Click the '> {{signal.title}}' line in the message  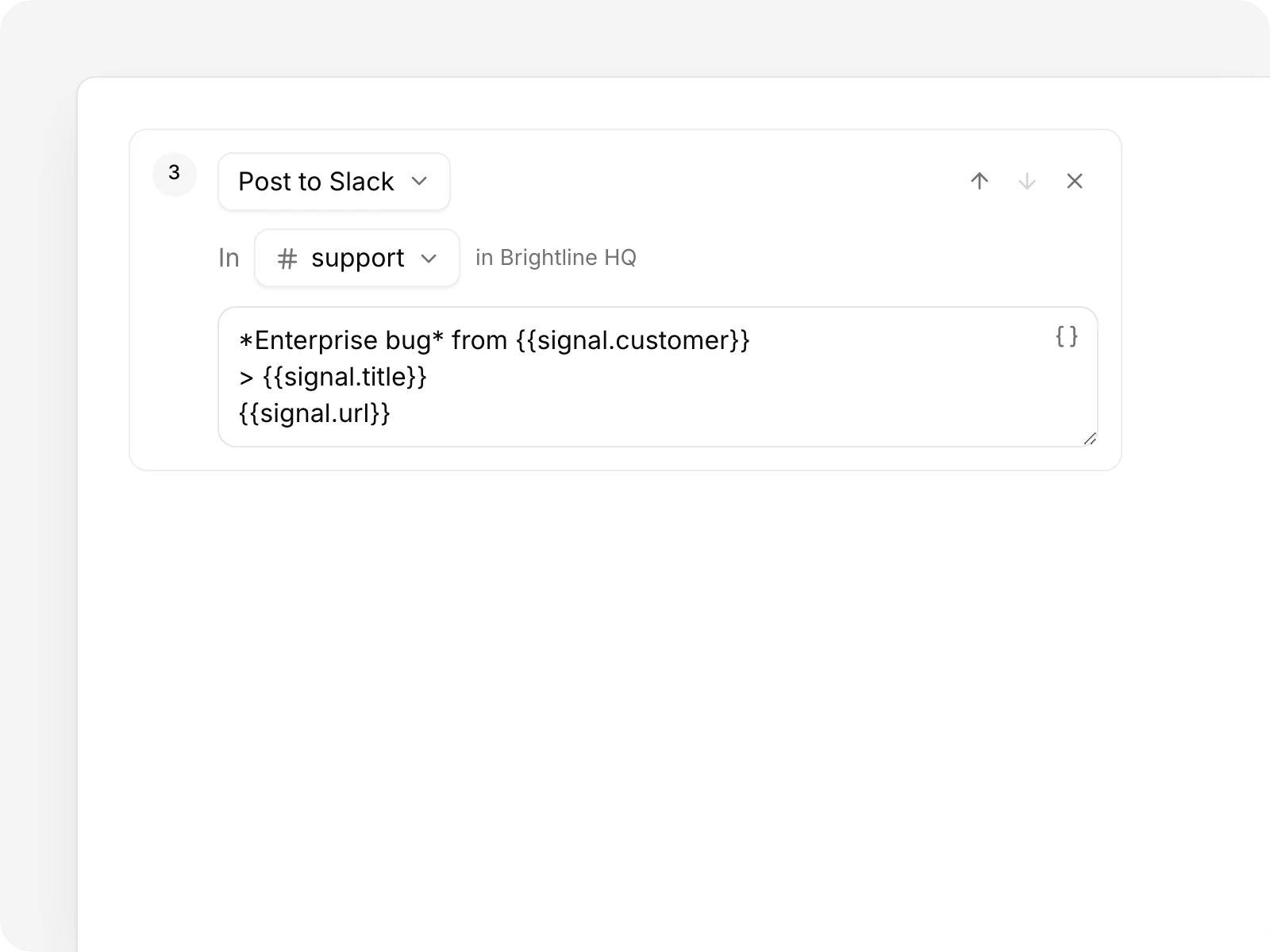[333, 377]
